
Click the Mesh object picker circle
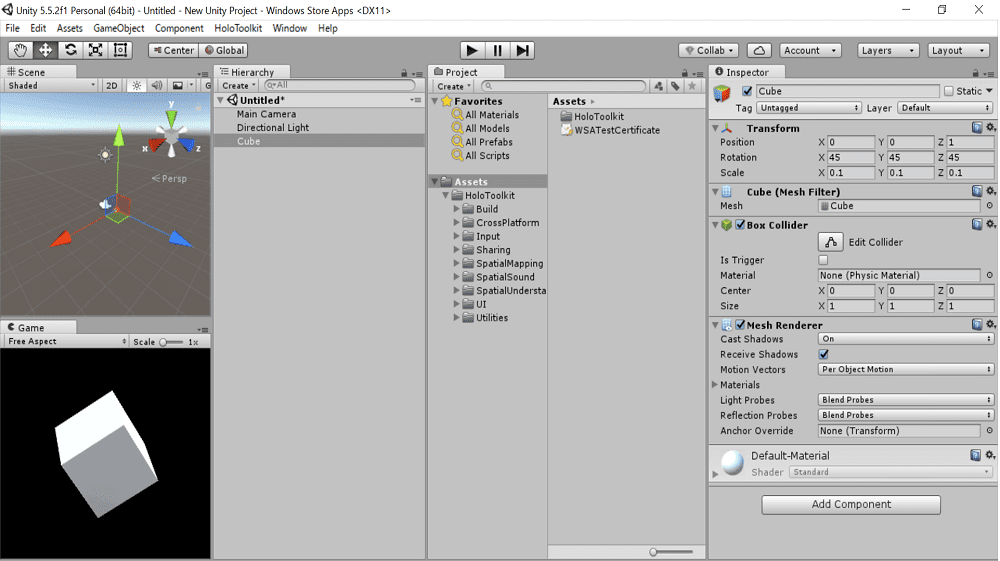990,206
